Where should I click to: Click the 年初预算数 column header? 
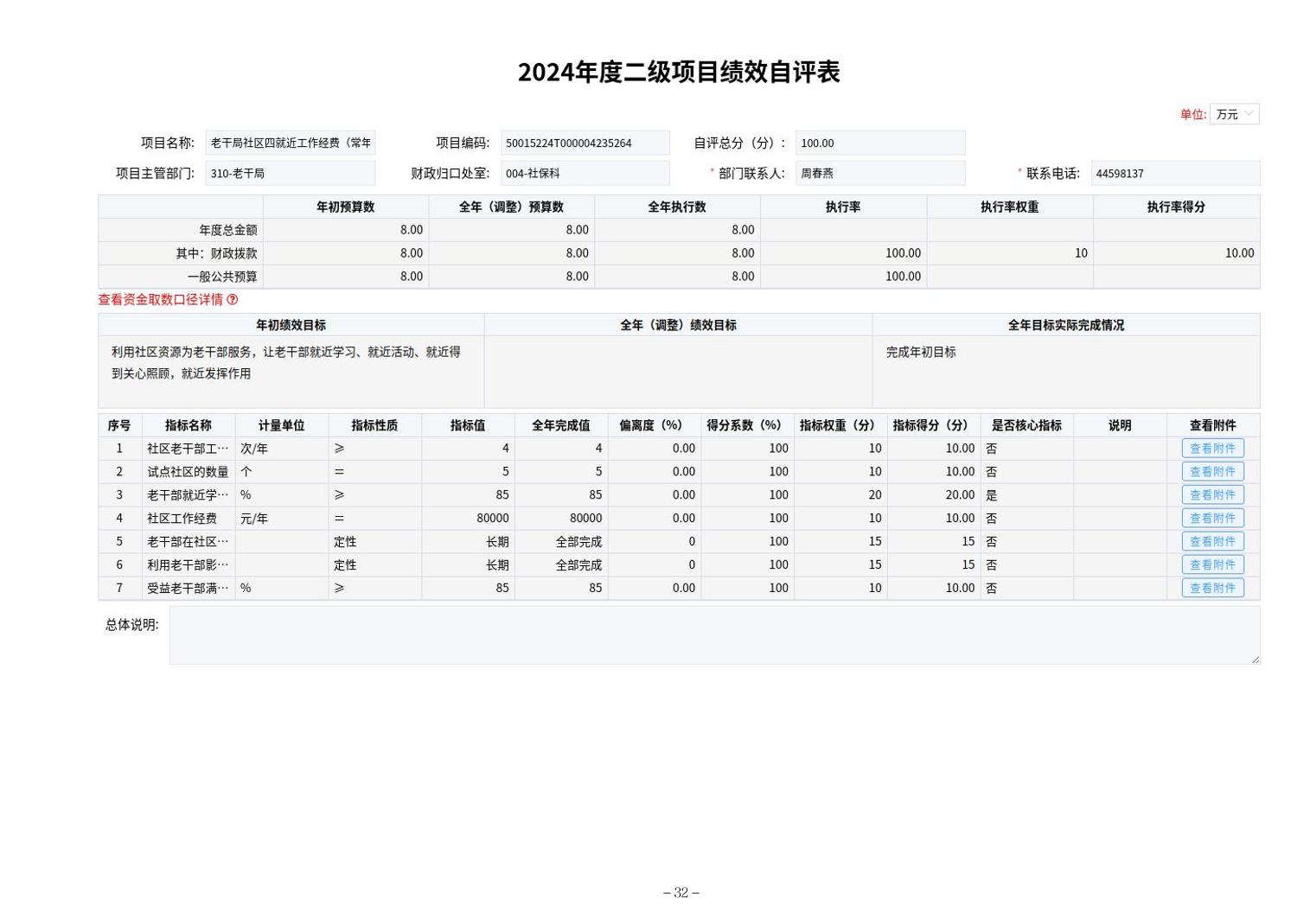coord(346,207)
